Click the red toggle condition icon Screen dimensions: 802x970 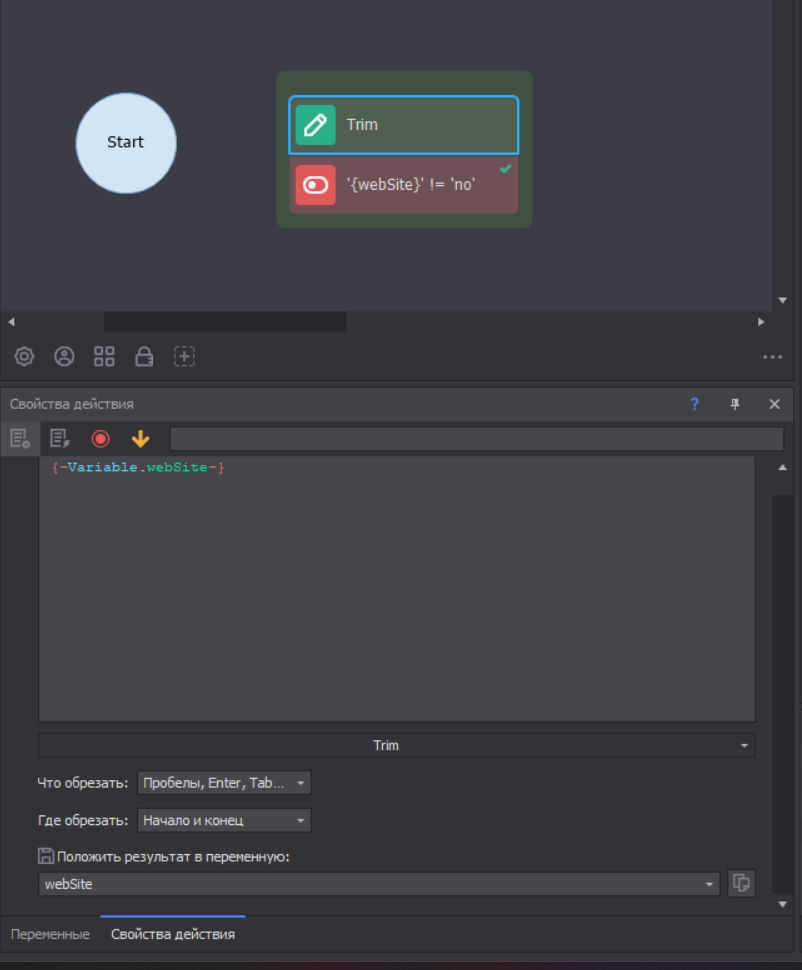(316, 184)
